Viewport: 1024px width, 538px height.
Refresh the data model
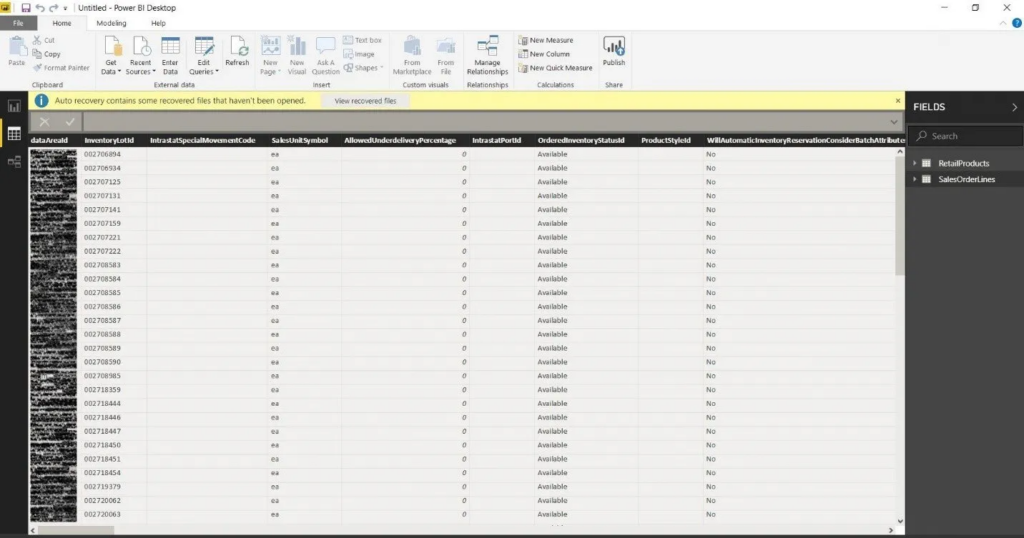237,52
